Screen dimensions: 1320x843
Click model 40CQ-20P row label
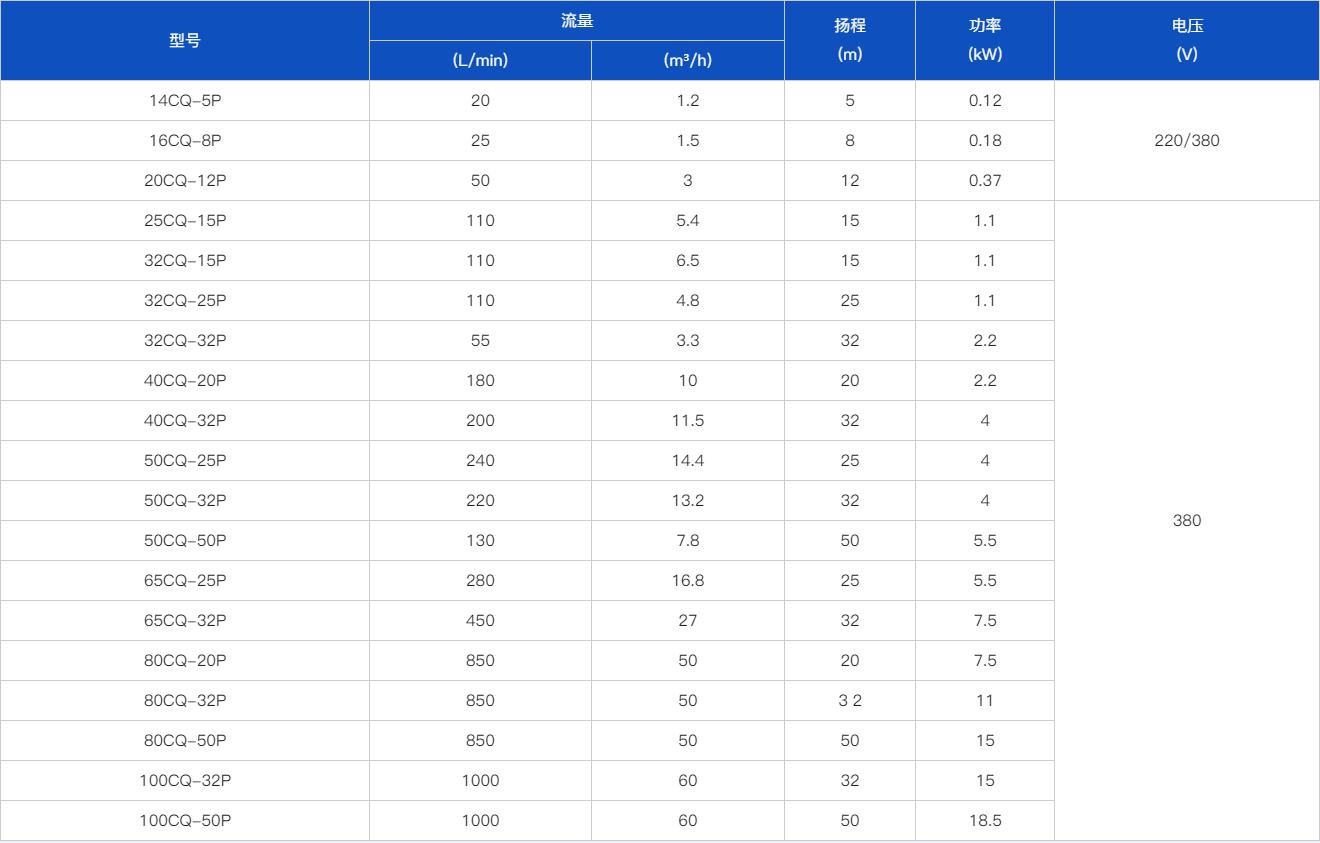tap(185, 380)
